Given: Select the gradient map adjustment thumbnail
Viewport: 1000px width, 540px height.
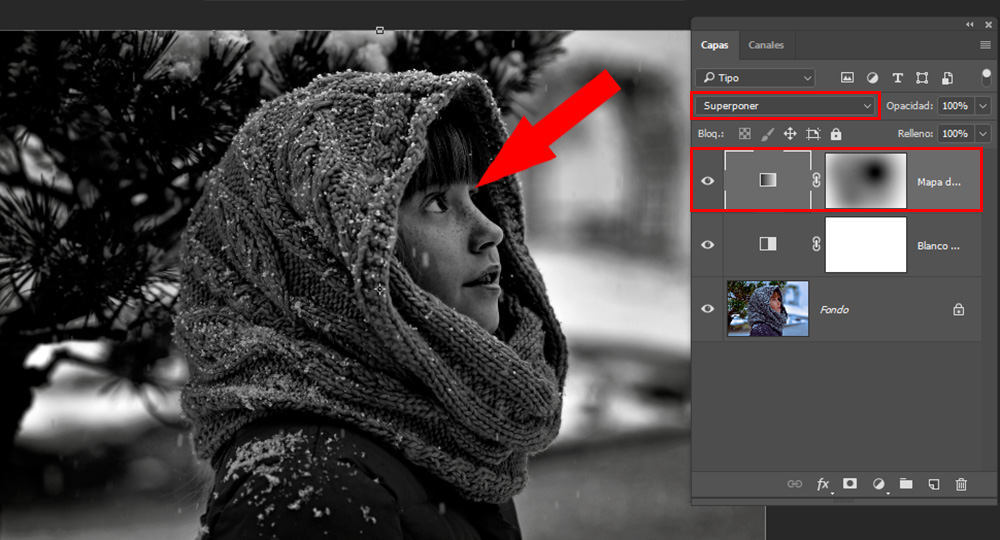Looking at the screenshot, I should (768, 180).
